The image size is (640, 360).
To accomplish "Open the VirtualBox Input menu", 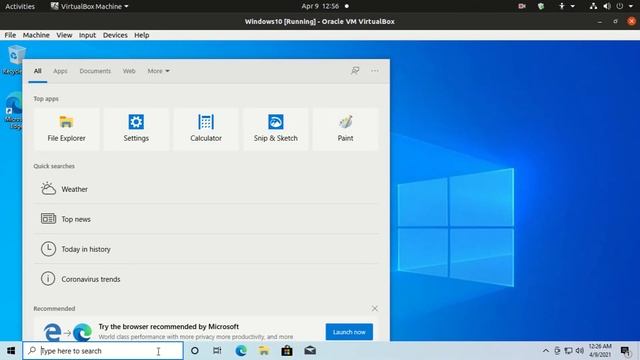I will (x=87, y=35).
